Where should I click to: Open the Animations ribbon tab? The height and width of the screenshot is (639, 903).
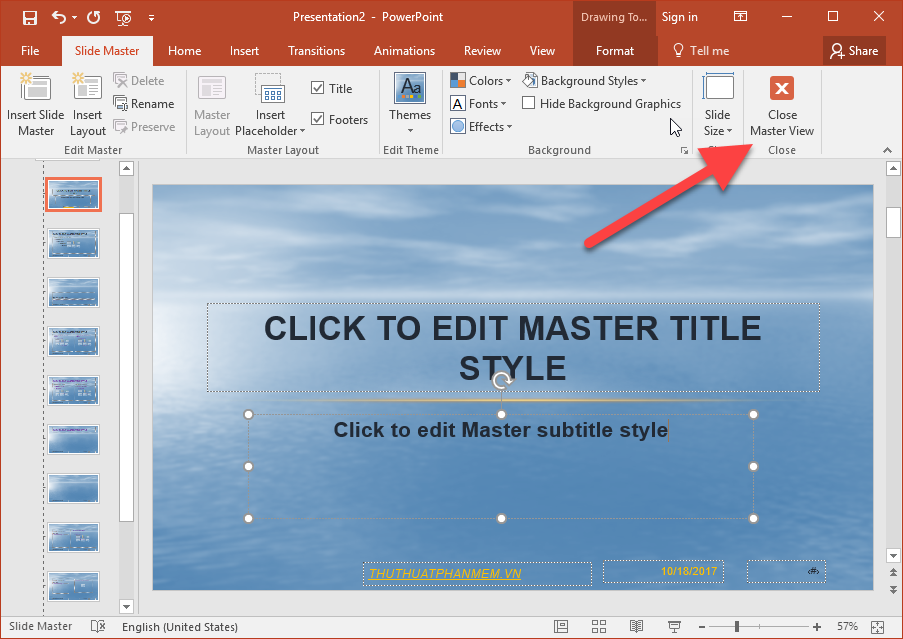(404, 50)
